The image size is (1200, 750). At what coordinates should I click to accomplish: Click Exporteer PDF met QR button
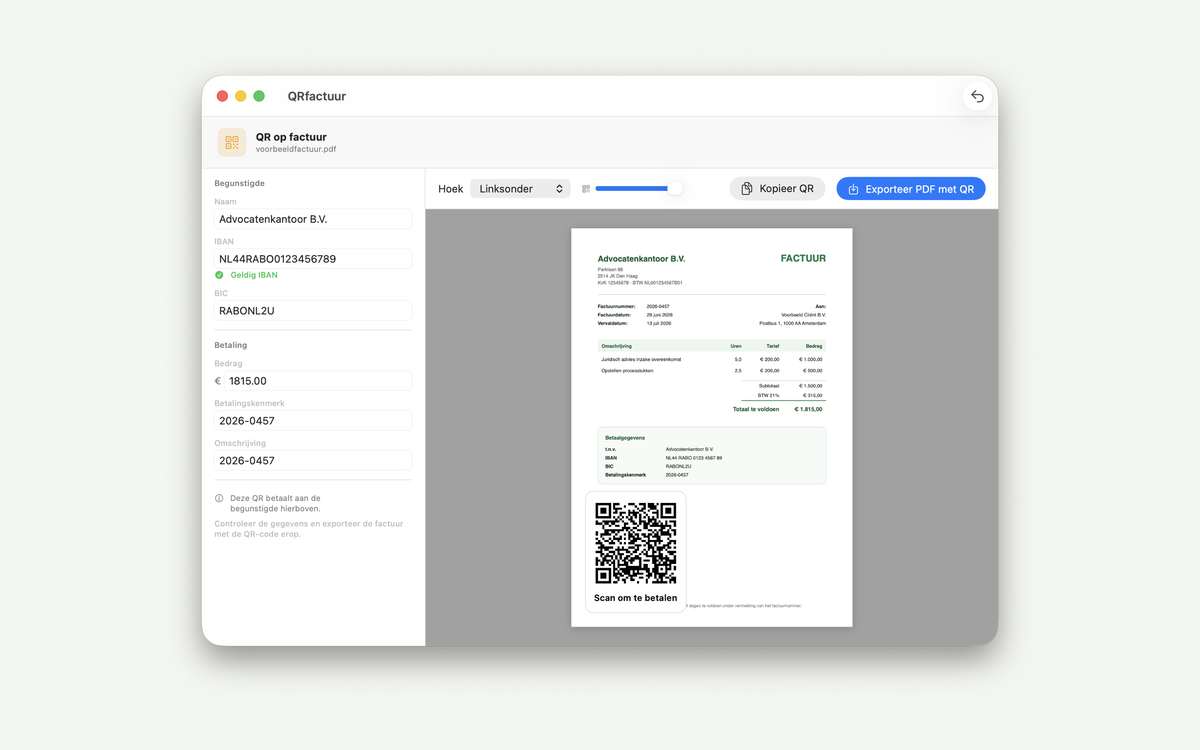(911, 189)
